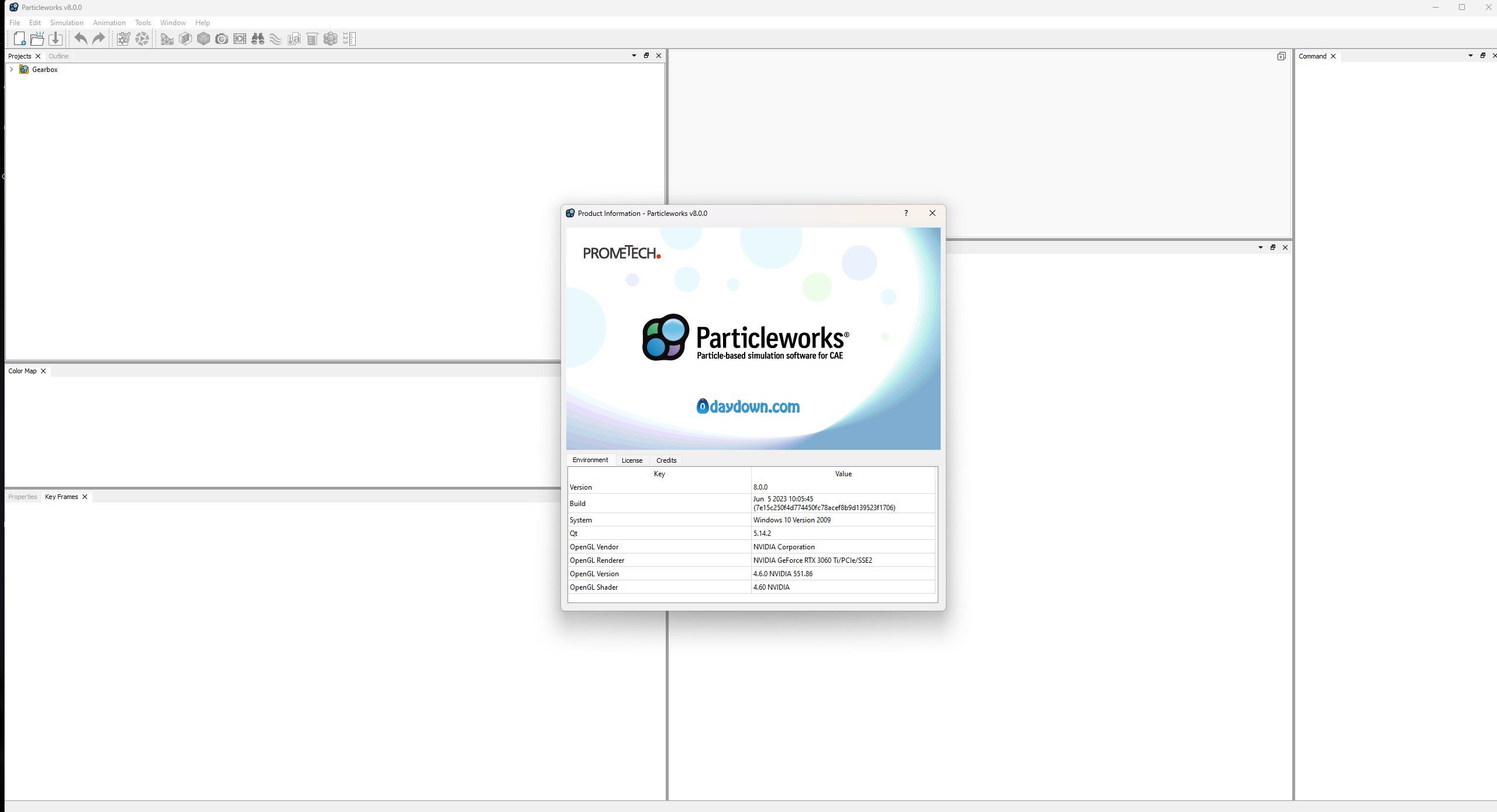
Task: Open the Command panel dropdown arrow
Action: (1471, 56)
